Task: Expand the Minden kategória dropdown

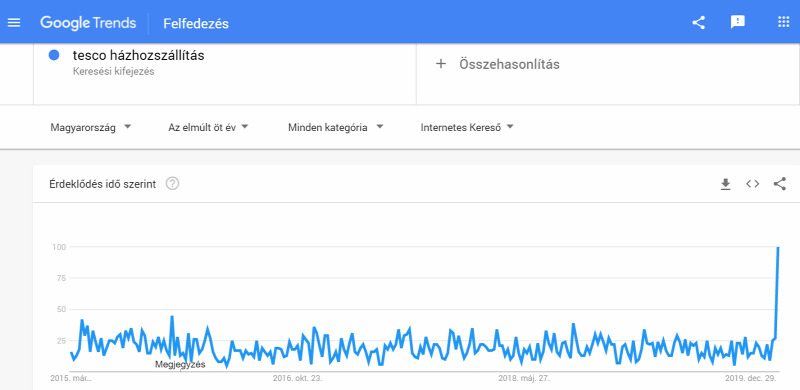Action: click(x=335, y=128)
